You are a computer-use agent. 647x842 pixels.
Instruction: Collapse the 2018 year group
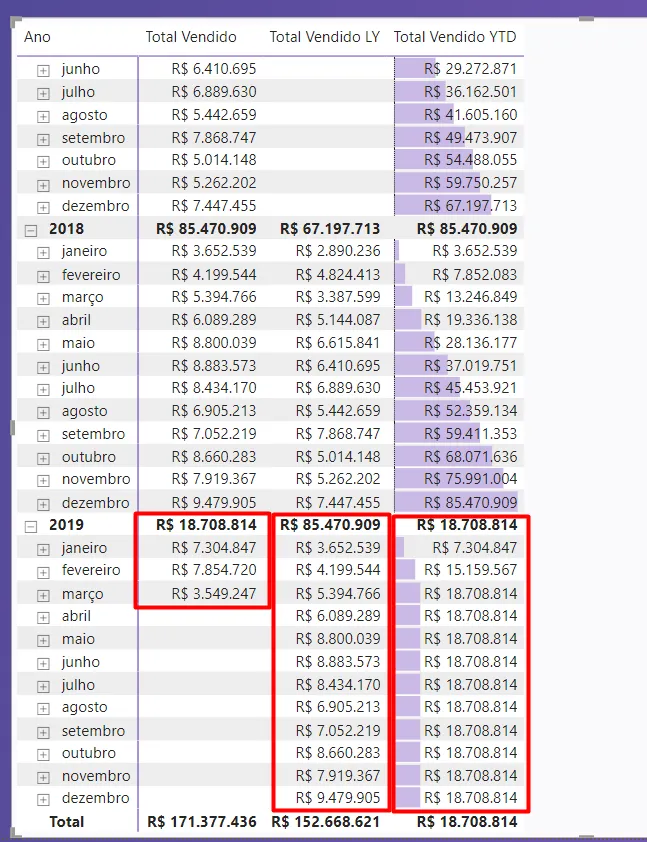(31, 229)
